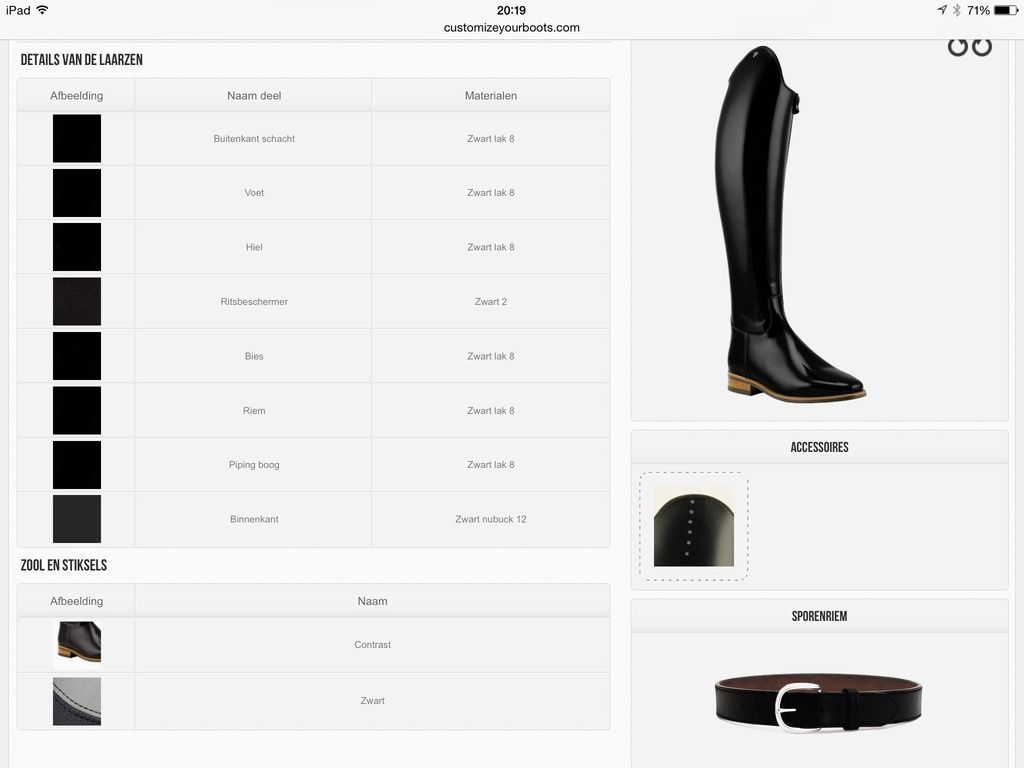Click the Piping boog row label
This screenshot has height=768, width=1024.
[254, 464]
